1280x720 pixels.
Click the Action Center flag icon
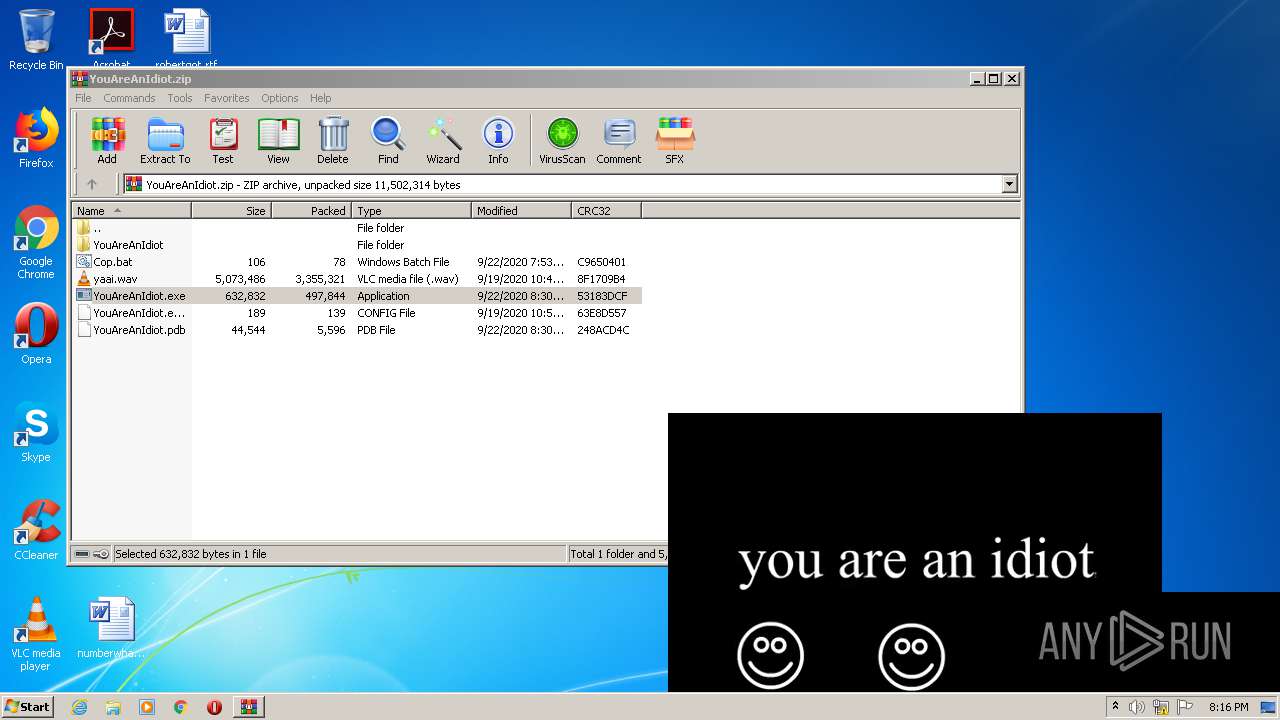[1185, 707]
